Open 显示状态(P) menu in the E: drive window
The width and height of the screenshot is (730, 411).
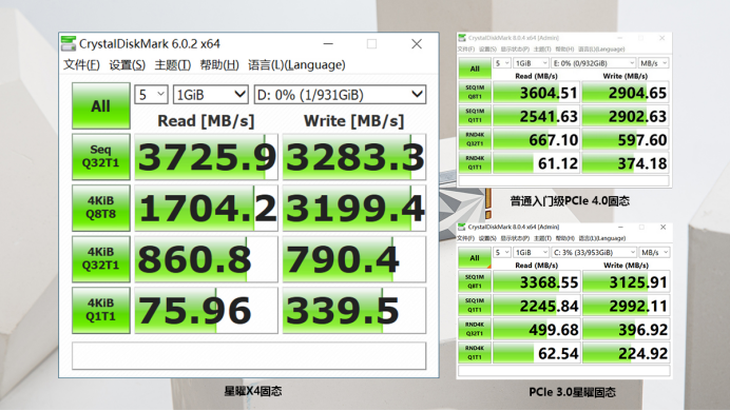(x=514, y=49)
